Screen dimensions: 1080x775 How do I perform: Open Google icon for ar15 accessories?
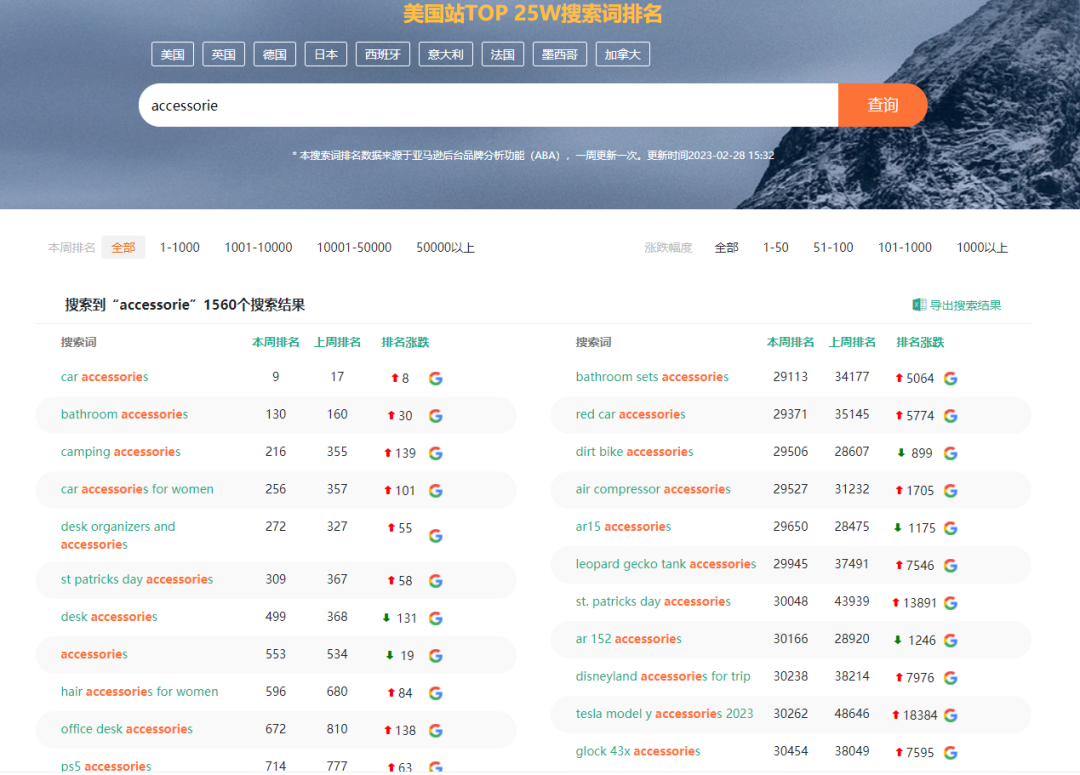coord(951,528)
